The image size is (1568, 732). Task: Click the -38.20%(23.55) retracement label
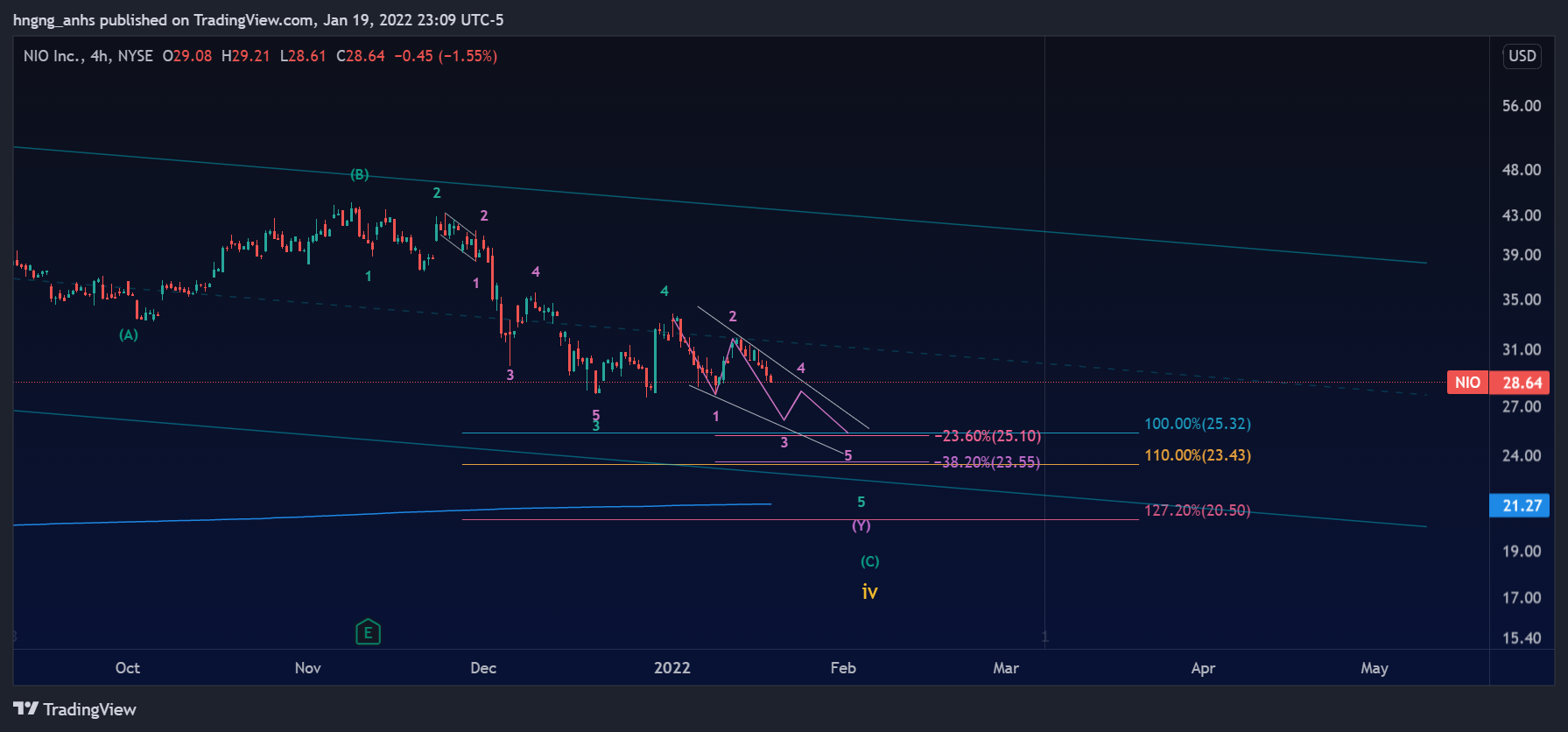pyautogui.click(x=988, y=462)
